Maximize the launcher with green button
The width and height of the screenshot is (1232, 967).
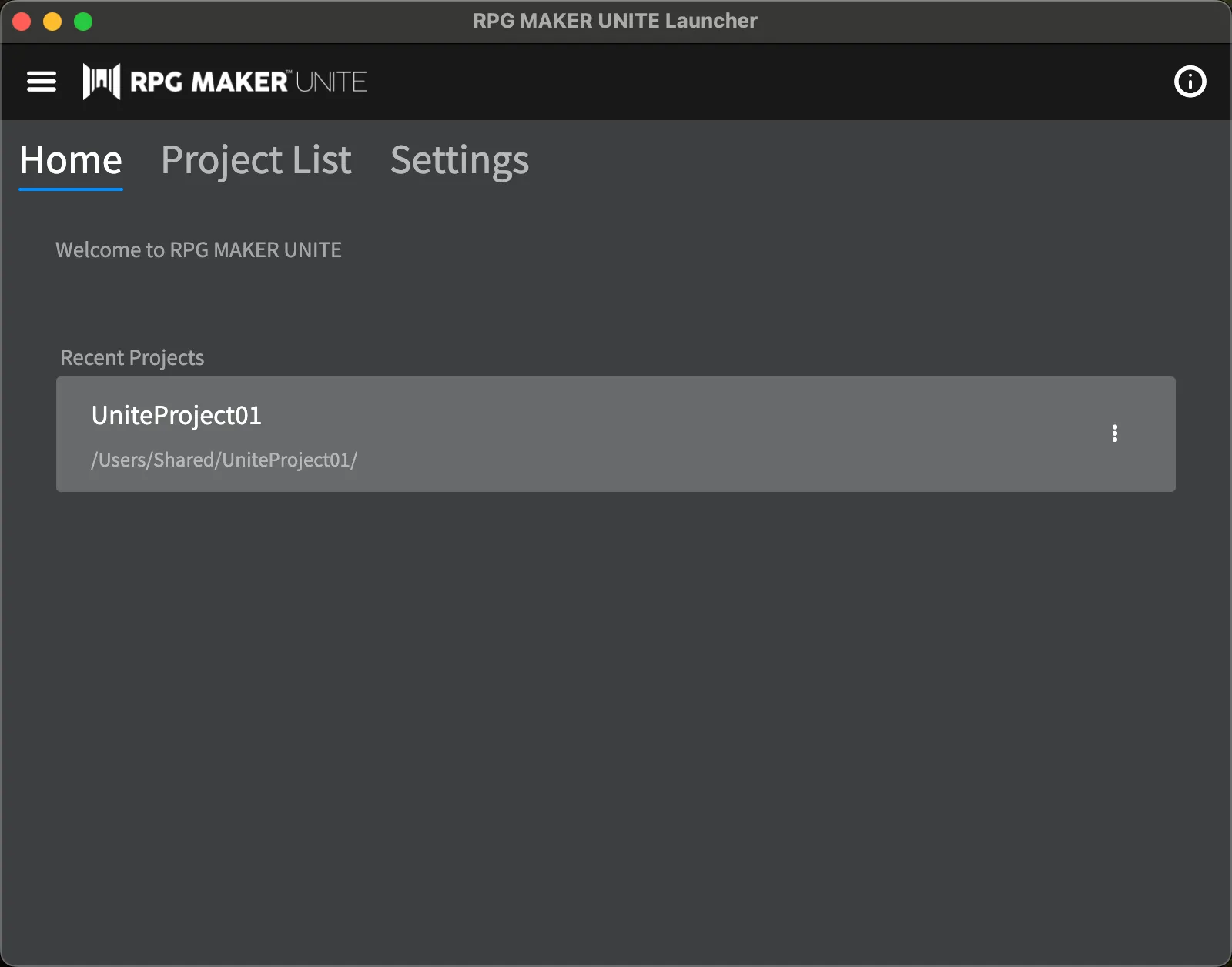83,22
